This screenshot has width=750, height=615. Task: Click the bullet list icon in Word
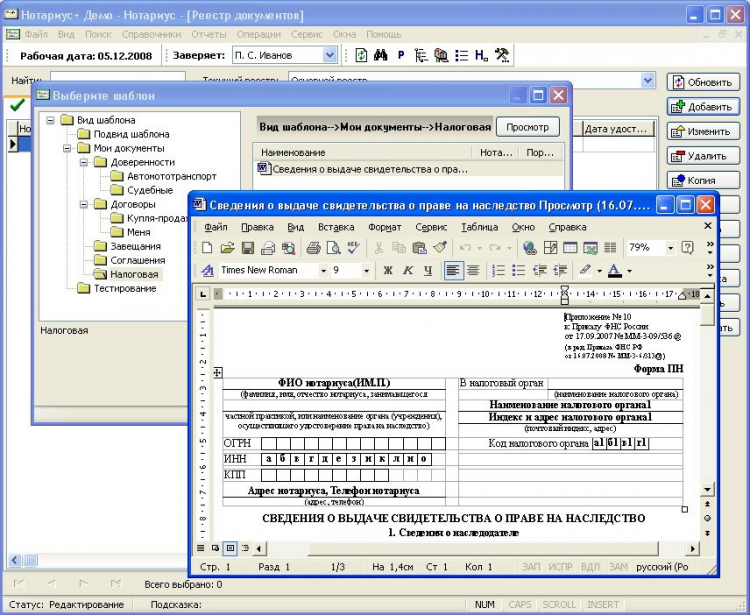click(519, 271)
